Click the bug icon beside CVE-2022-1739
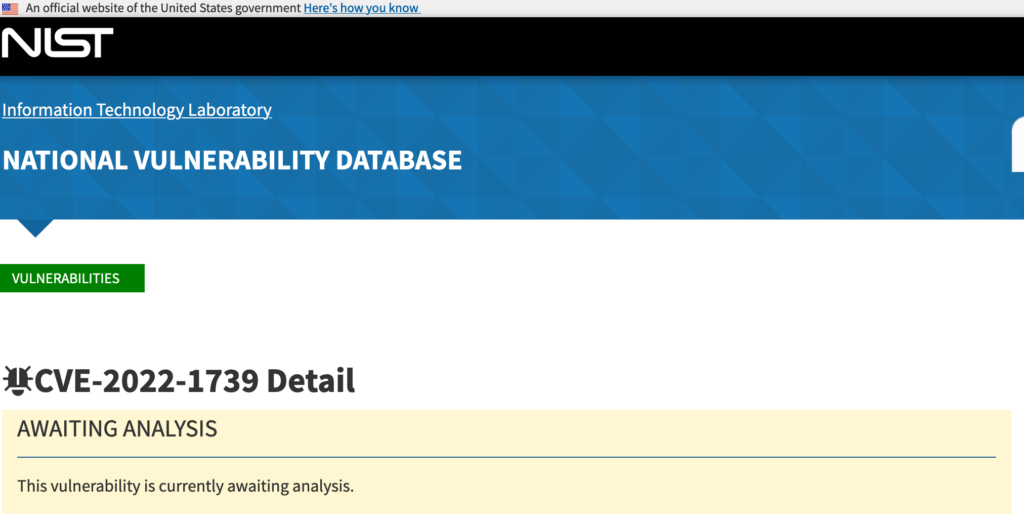 click(17, 381)
